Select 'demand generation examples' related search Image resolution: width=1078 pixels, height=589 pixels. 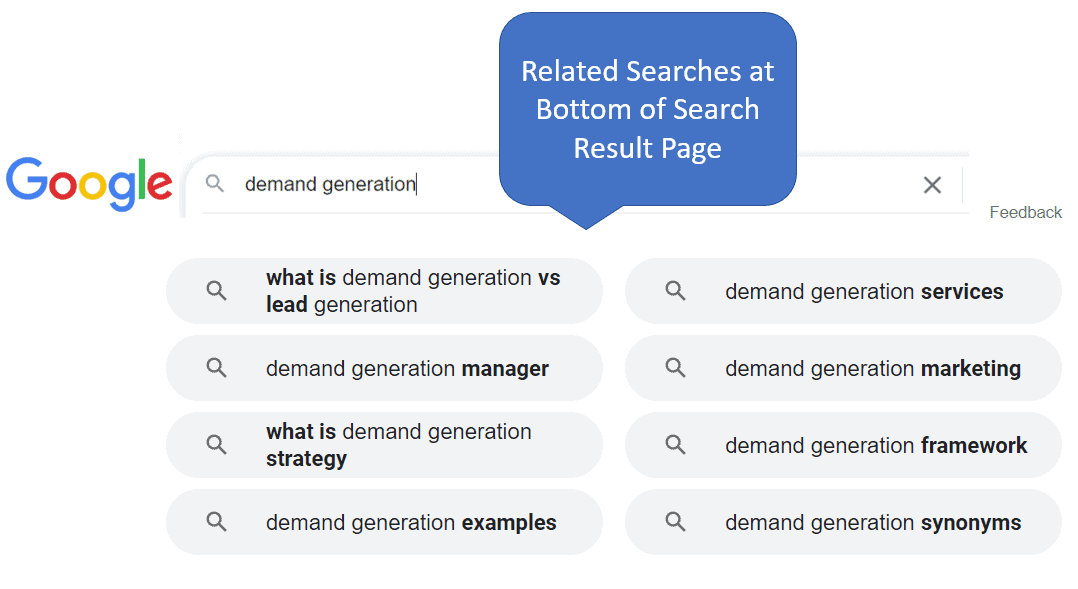pos(411,523)
